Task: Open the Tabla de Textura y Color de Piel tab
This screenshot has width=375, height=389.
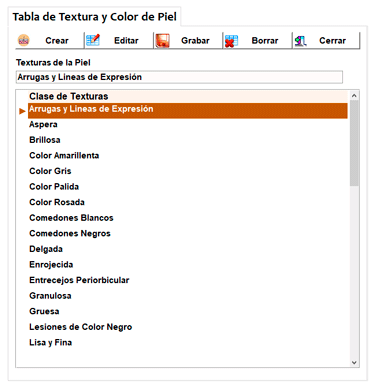Action: 95,17
